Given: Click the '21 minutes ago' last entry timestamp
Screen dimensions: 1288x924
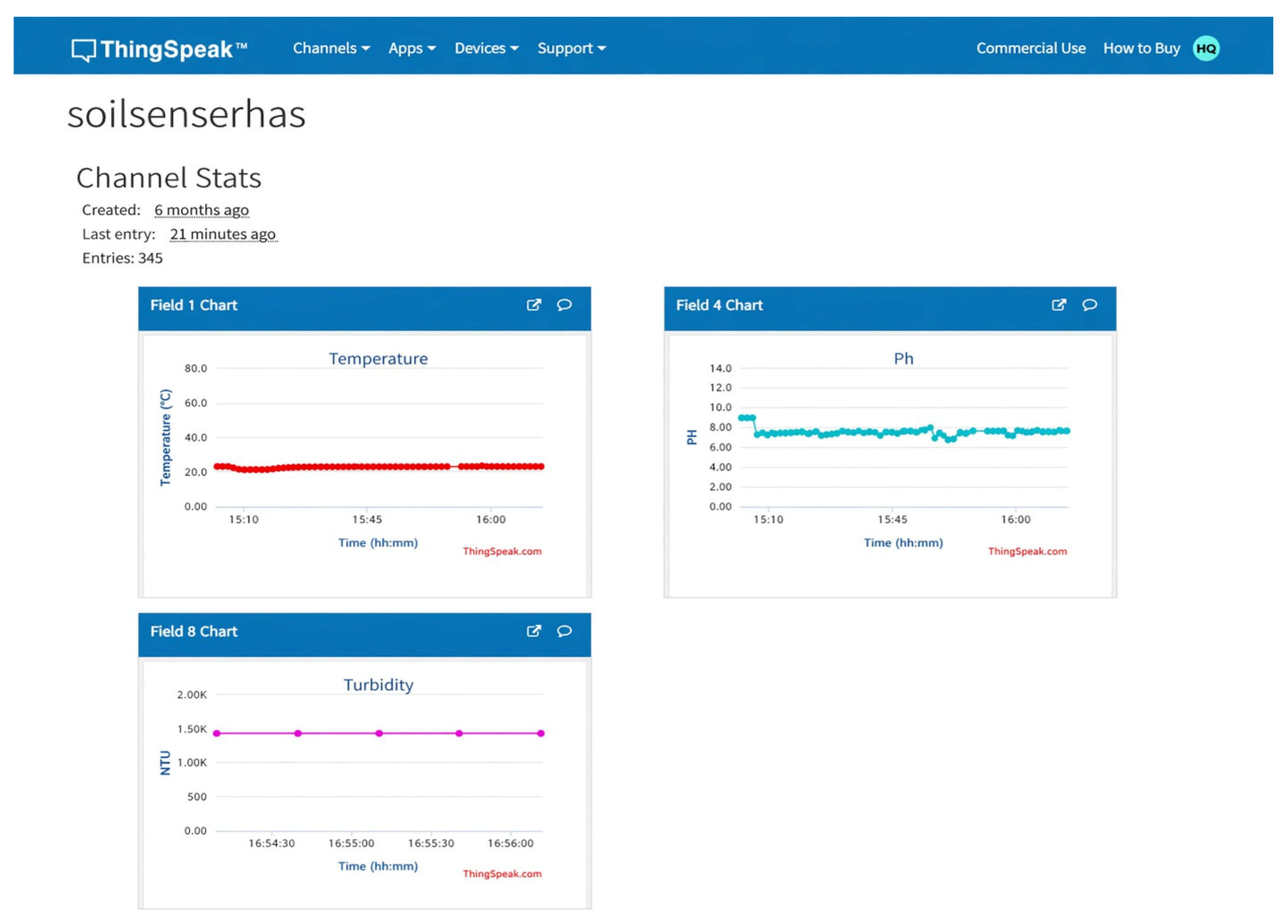Looking at the screenshot, I should click(223, 234).
